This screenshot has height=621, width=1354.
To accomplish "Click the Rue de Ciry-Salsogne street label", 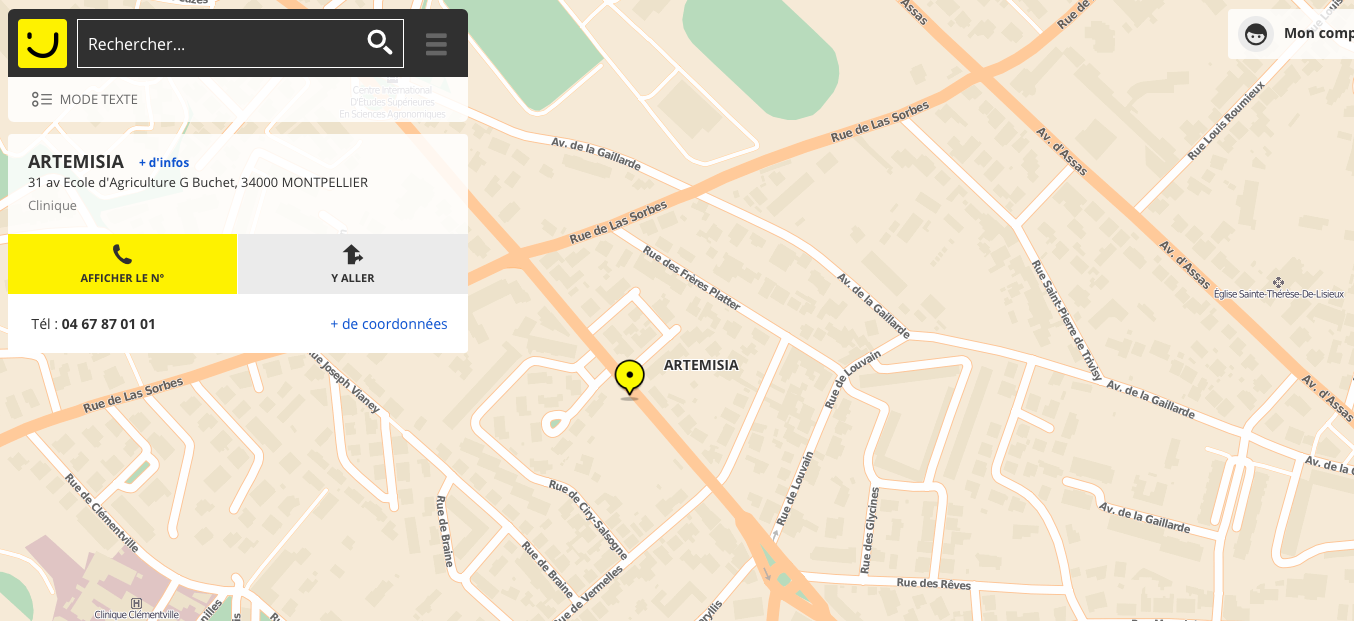I will (589, 518).
